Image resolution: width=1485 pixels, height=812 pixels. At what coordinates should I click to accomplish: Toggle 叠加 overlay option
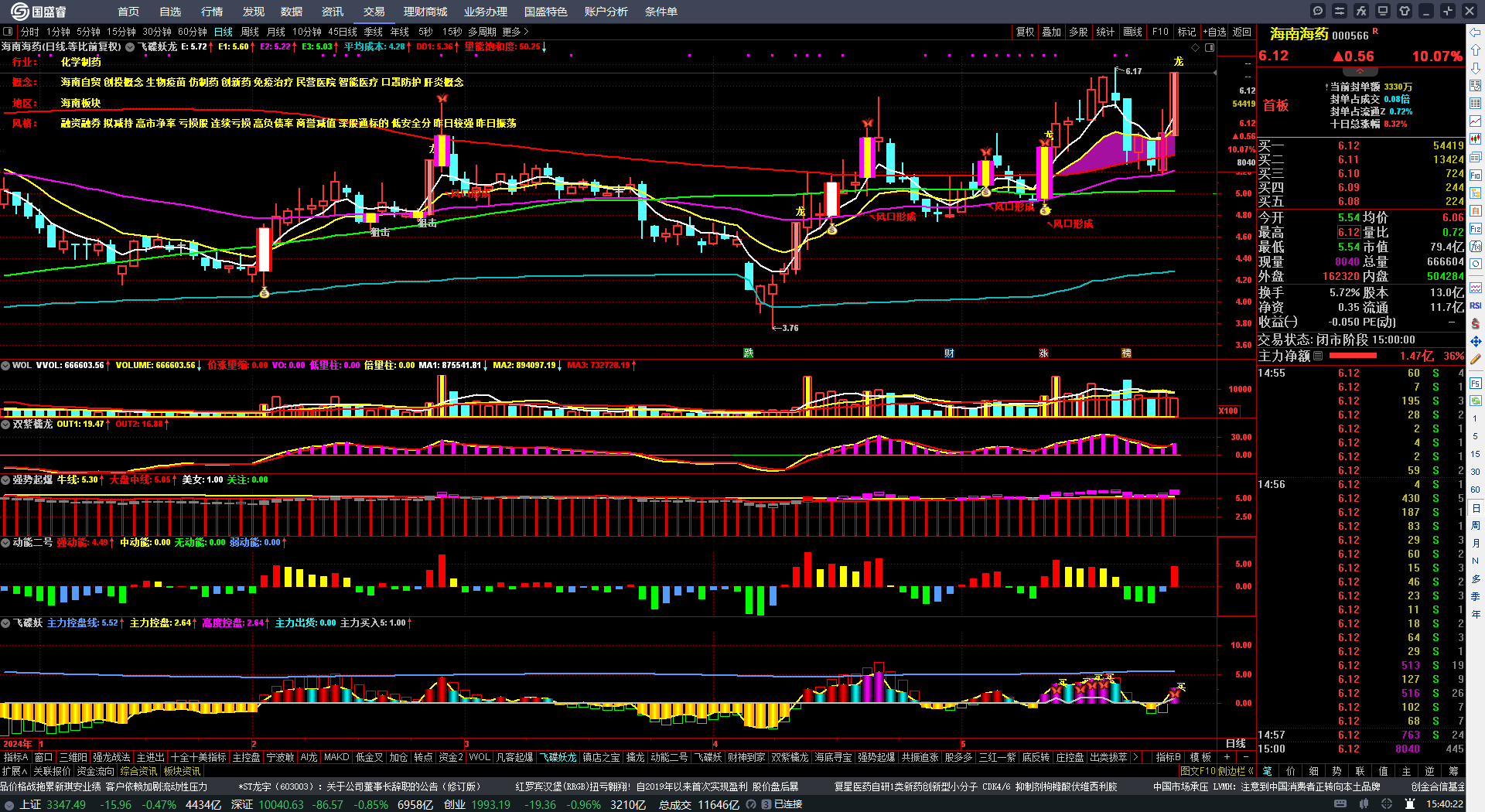click(1051, 32)
